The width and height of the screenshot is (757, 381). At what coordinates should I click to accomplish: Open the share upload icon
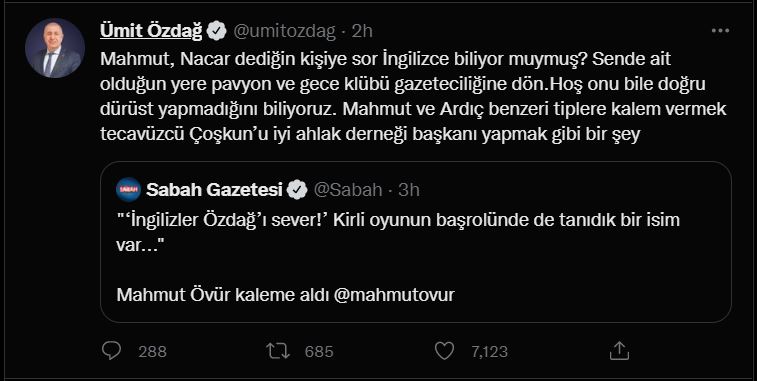618,351
